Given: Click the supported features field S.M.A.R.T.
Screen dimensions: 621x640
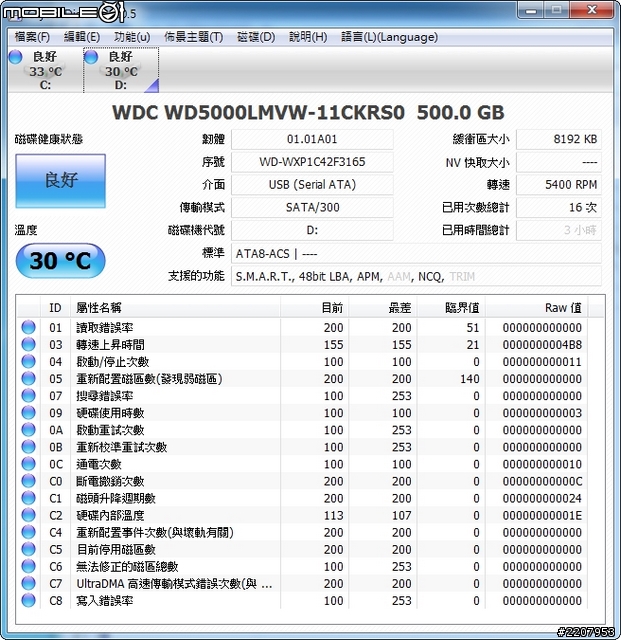Looking at the screenshot, I should pos(416,277).
